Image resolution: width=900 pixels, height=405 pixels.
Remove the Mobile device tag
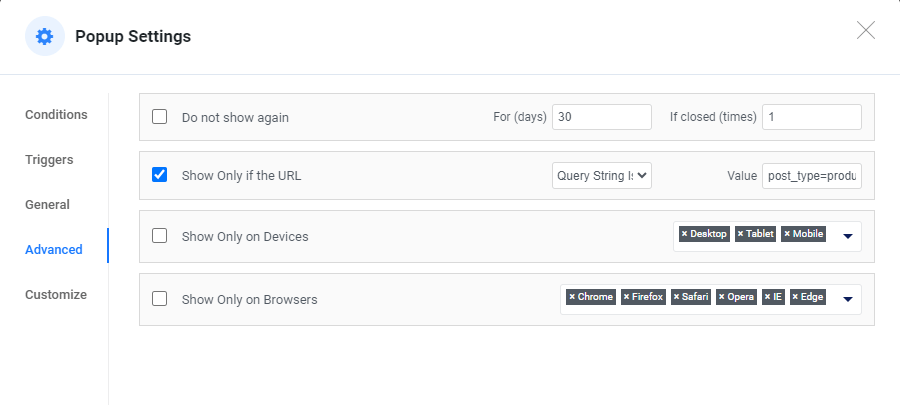click(787, 234)
